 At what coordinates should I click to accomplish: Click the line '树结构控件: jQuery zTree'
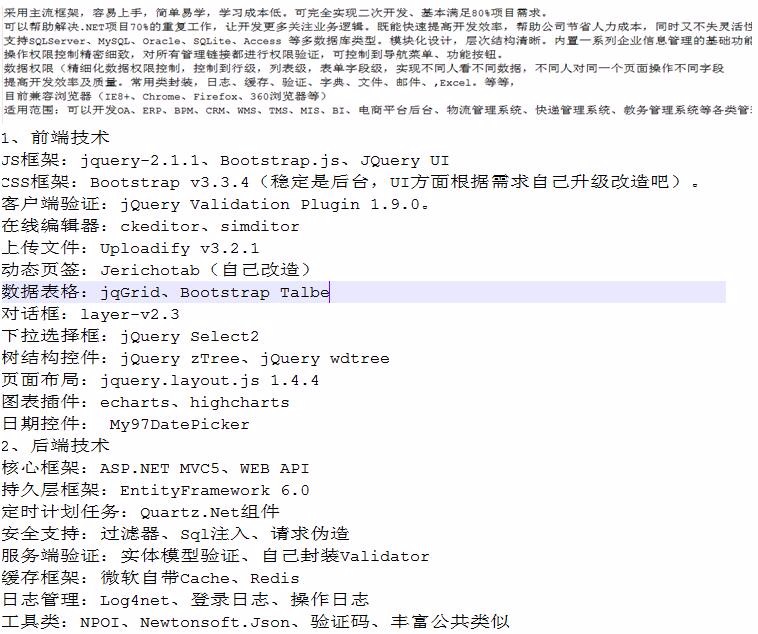[x=195, y=358]
